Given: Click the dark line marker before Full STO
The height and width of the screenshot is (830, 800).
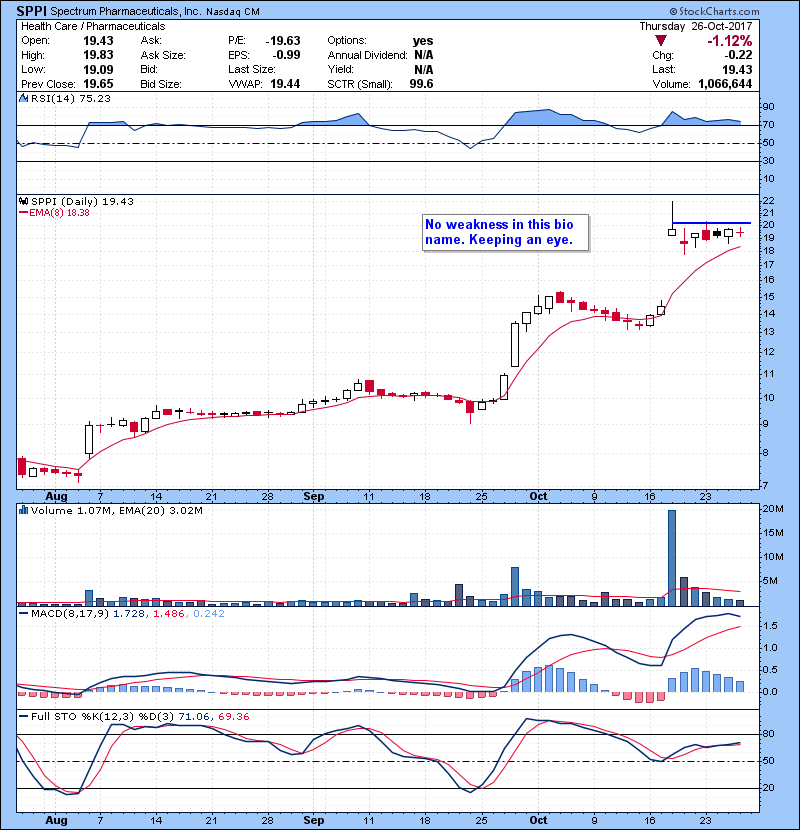Looking at the screenshot, I should tap(23, 716).
